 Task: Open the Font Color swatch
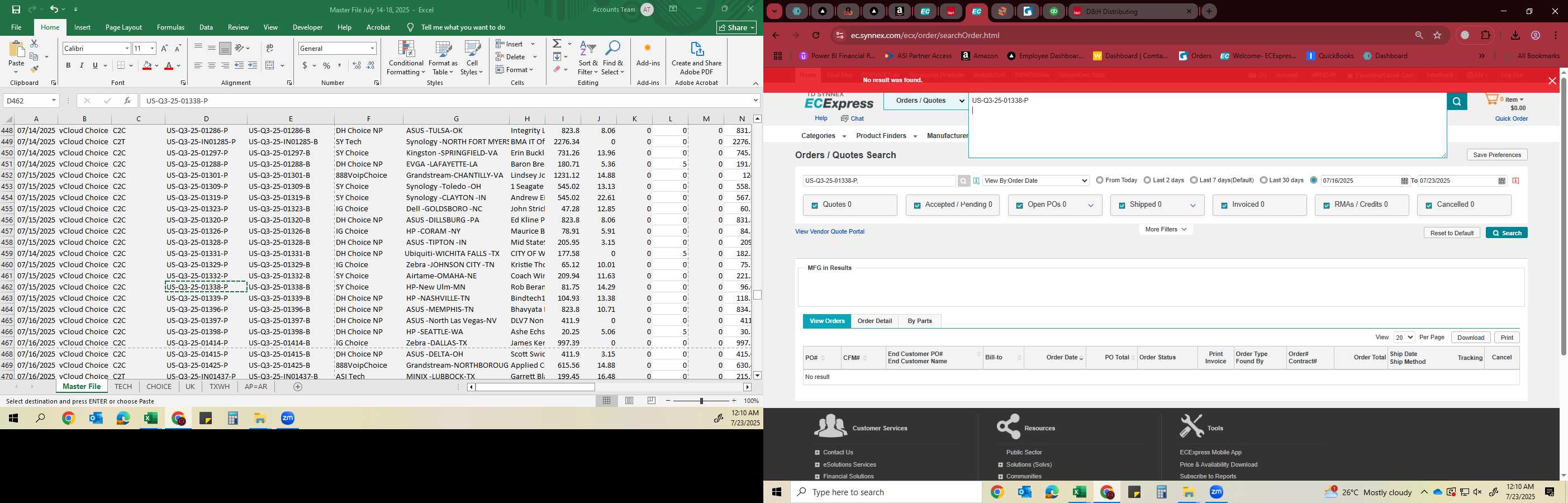point(169,66)
